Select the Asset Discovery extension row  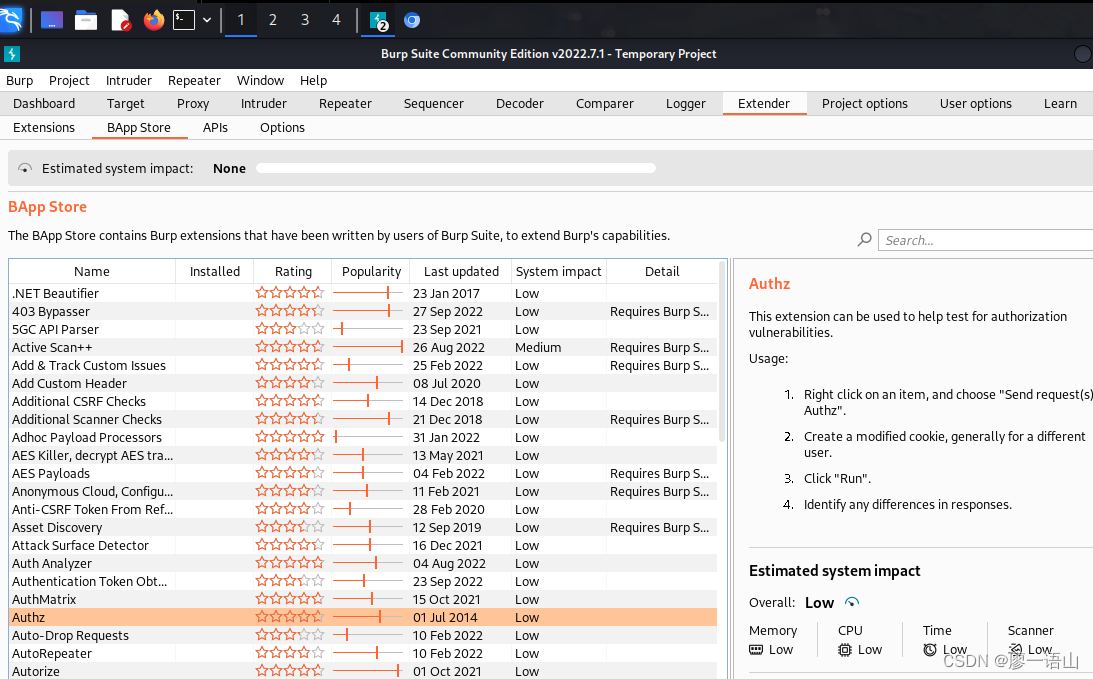coord(363,528)
